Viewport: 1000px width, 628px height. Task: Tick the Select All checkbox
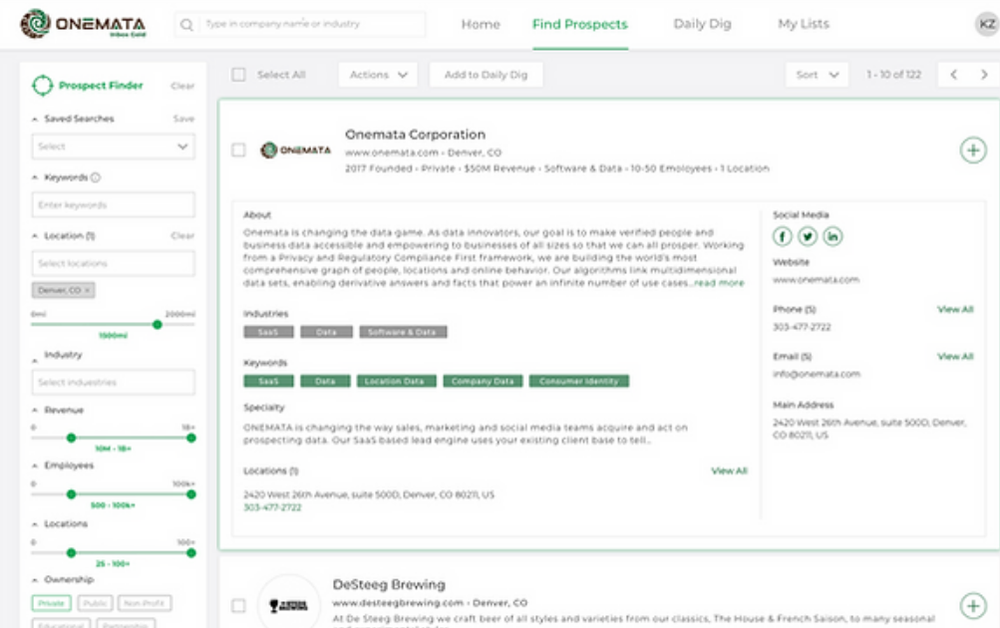[239, 75]
